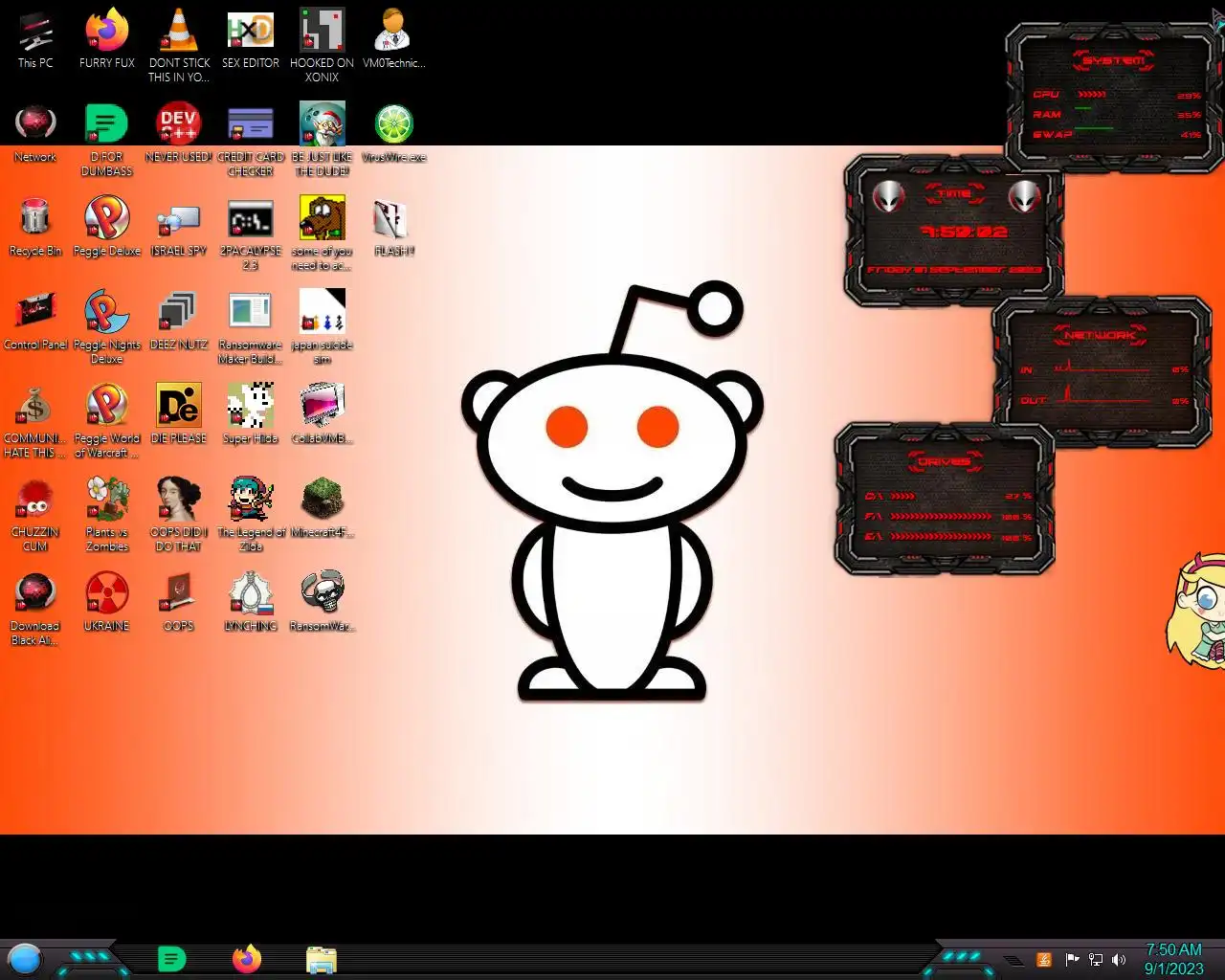Select the UKRAINE radiation icon
This screenshot has height=980, width=1225.
point(107,602)
